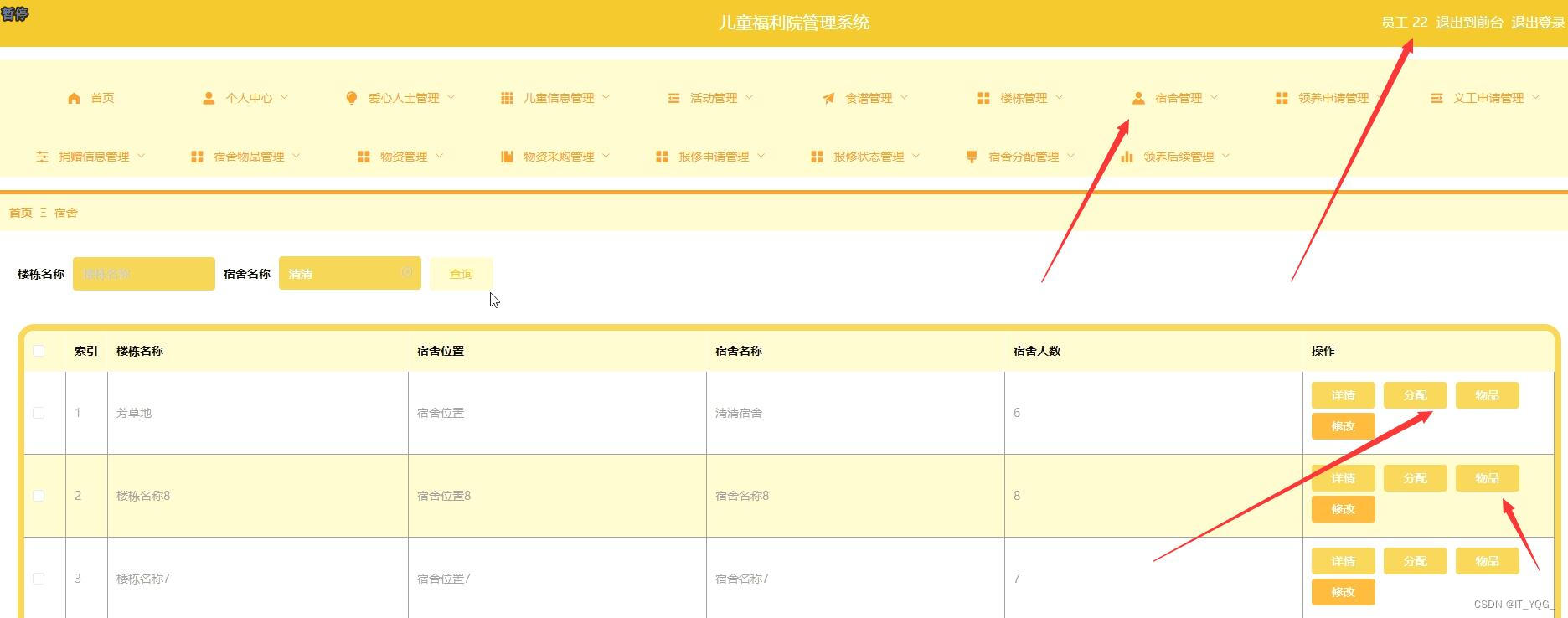Click the 首页 breadcrumb link
This screenshot has width=1568, height=618.
click(x=21, y=213)
